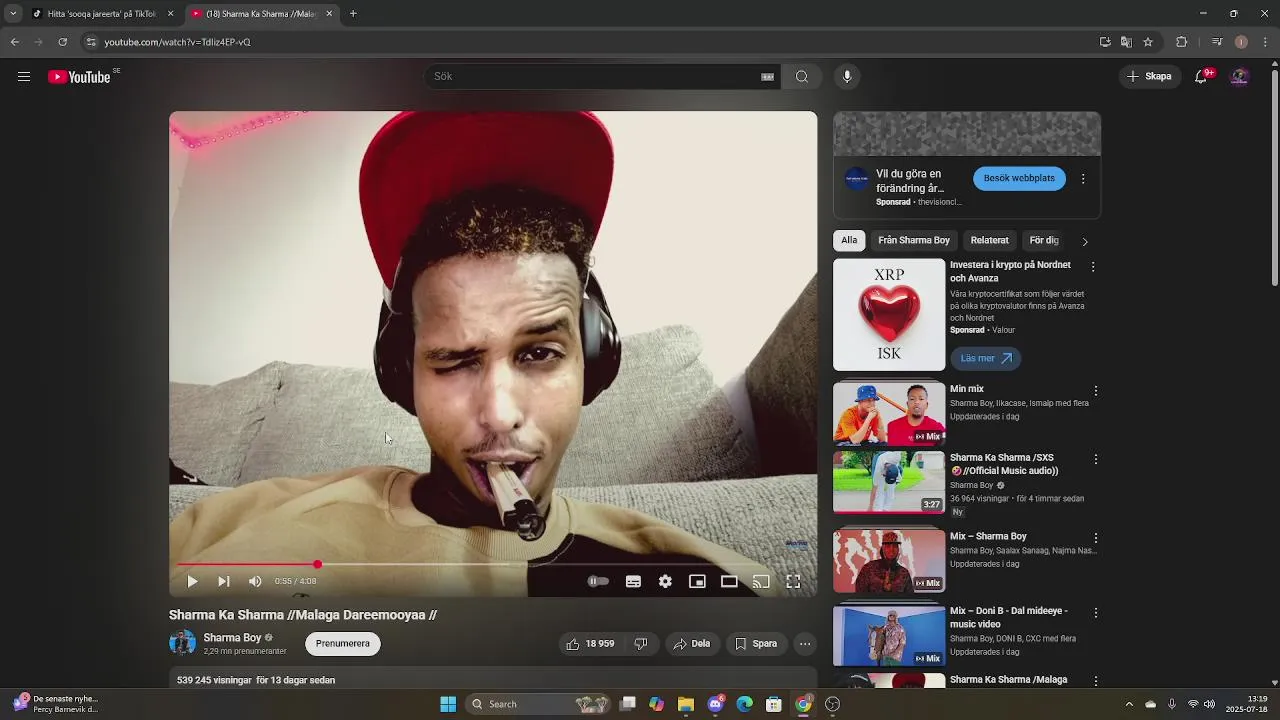Dislike the video

pyautogui.click(x=641, y=644)
